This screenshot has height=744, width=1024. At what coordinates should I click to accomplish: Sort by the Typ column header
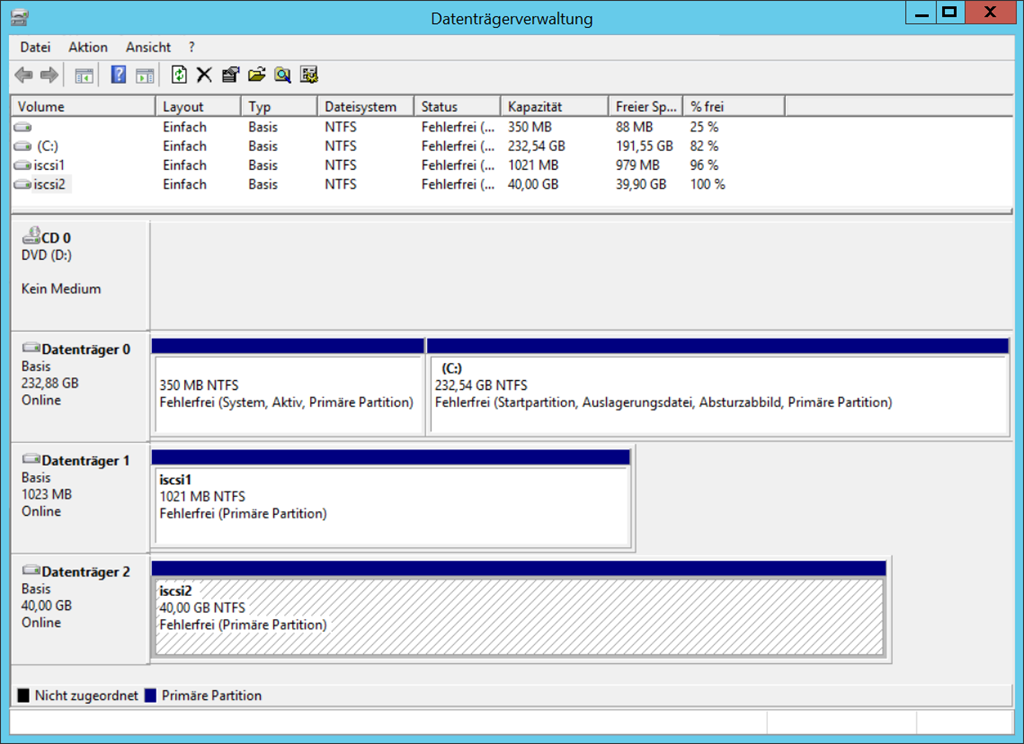pyautogui.click(x=280, y=106)
